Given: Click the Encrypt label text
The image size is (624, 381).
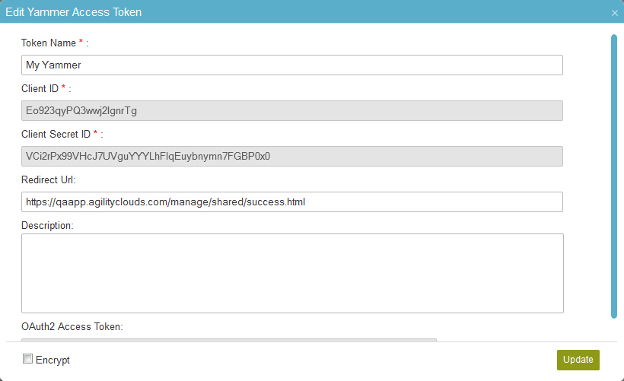Looking at the screenshot, I should (53, 360).
